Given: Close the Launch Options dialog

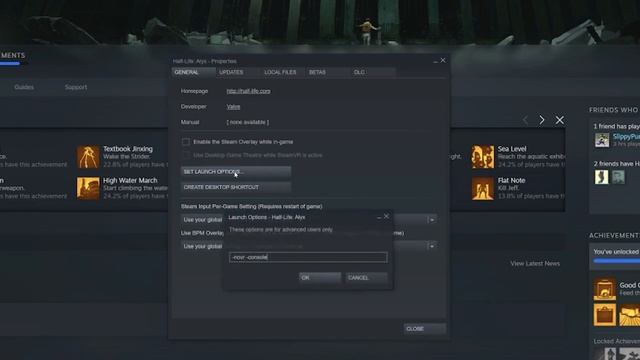Looking at the screenshot, I should coord(386,216).
